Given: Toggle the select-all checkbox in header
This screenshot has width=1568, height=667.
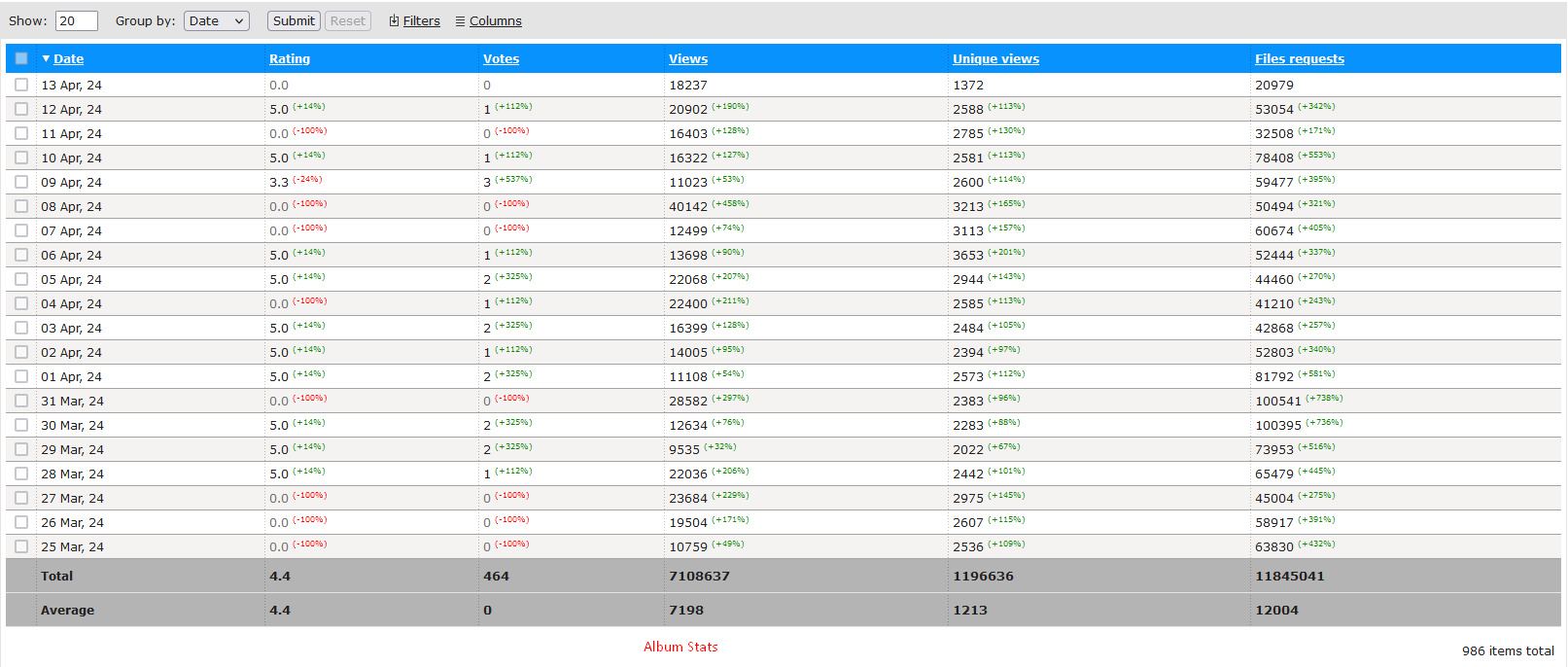Looking at the screenshot, I should coord(21,58).
